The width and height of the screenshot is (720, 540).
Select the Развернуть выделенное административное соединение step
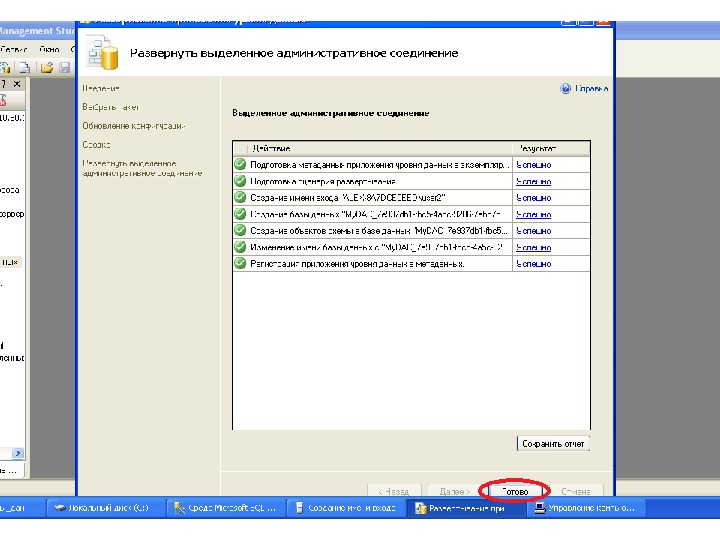142,169
